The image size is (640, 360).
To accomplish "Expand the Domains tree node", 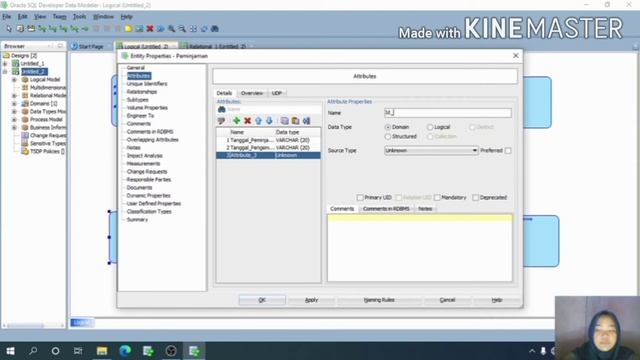I will 14,104.
